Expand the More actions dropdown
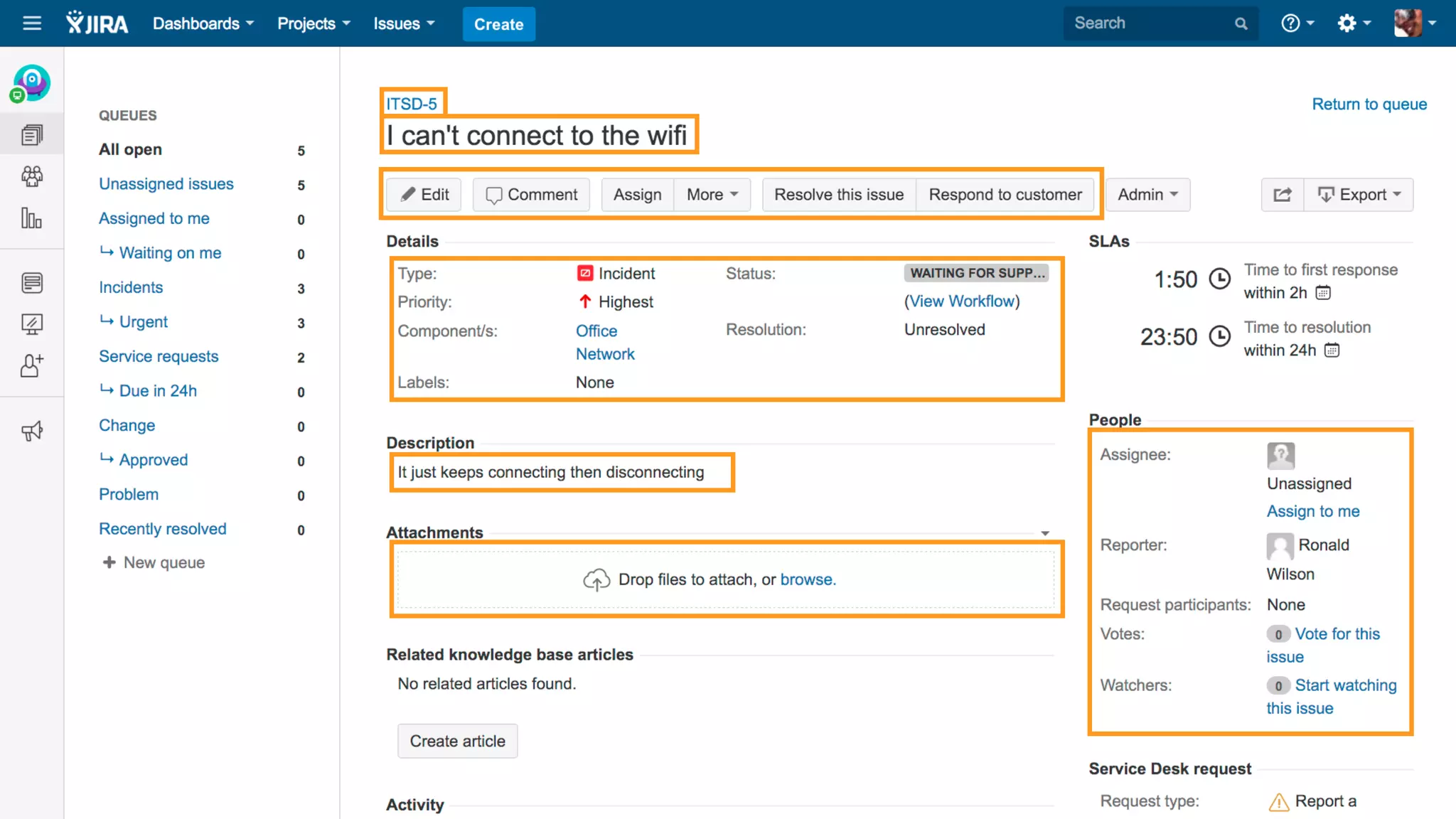This screenshot has height=819, width=1456. coord(712,195)
